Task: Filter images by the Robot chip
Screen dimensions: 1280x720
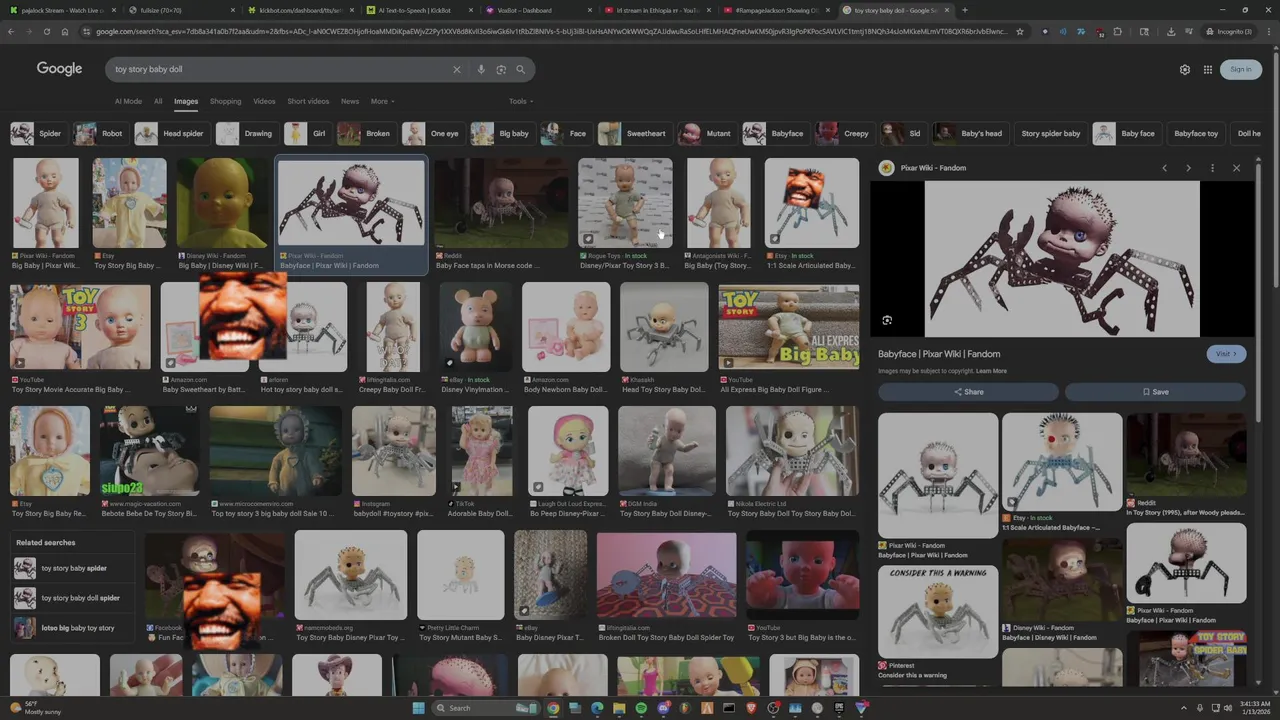Action: 100,133
